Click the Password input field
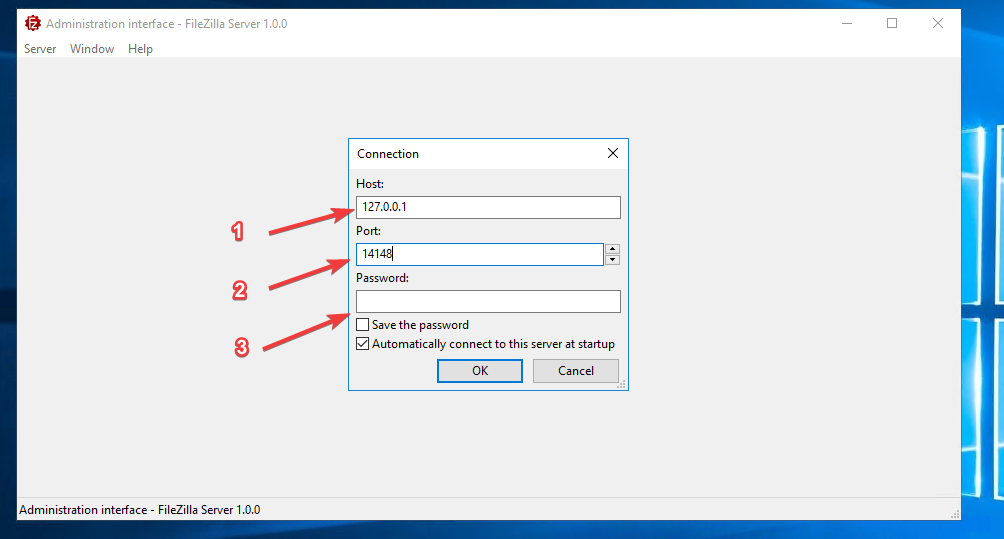Viewport: 1004px width, 539px height. 488,302
